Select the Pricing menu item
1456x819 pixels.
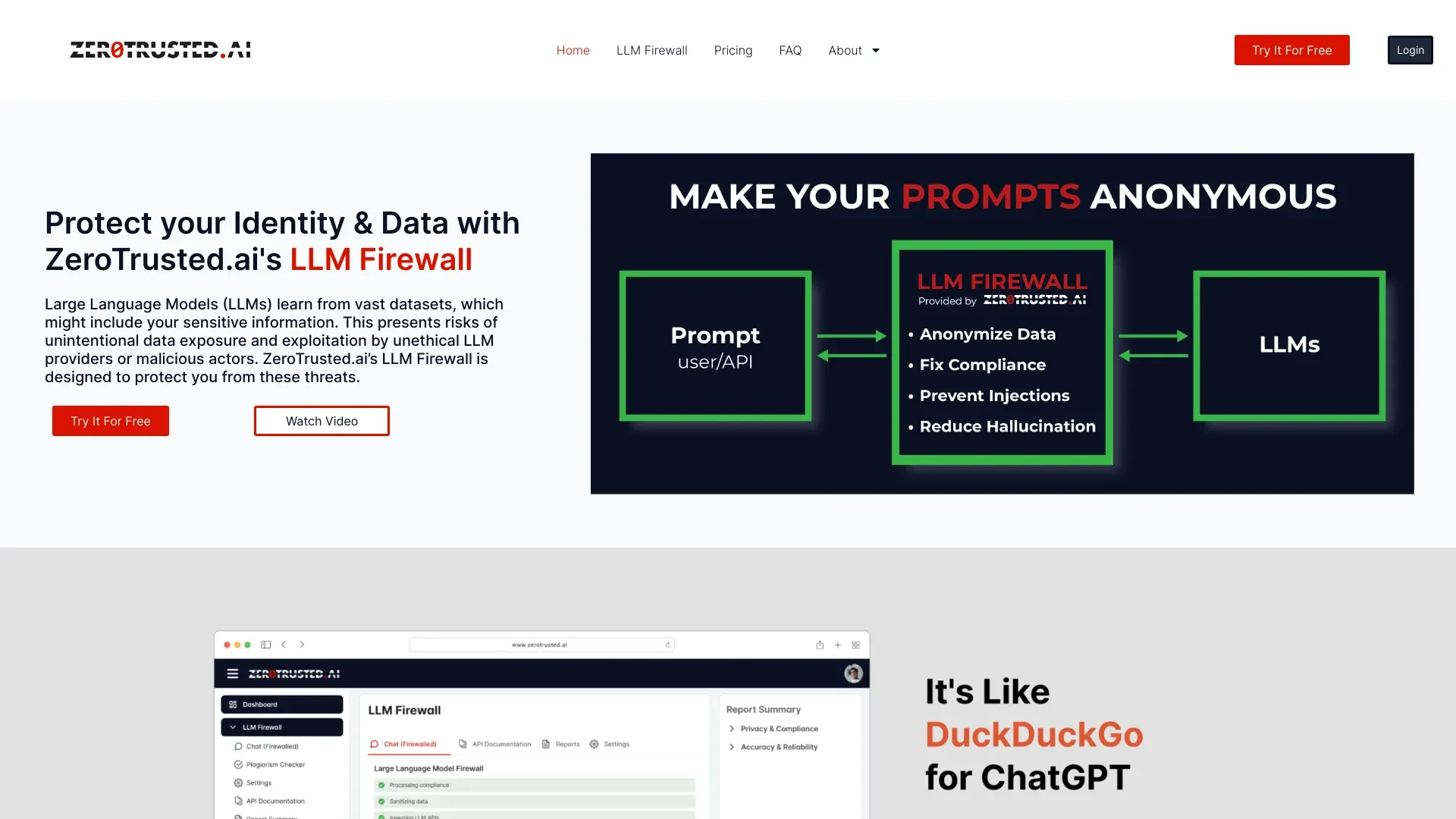click(733, 50)
